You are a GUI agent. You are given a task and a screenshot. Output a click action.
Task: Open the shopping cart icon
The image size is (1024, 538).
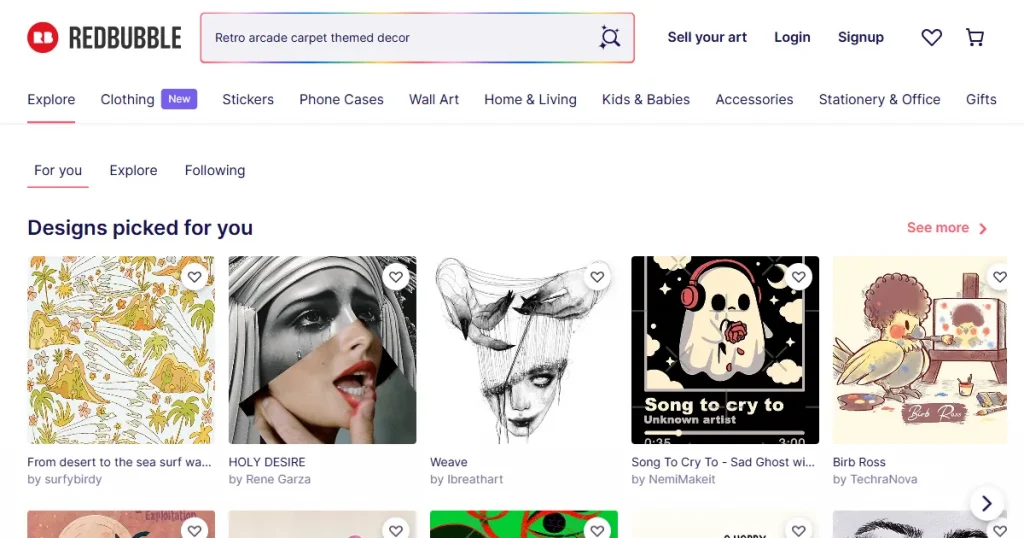click(x=975, y=37)
